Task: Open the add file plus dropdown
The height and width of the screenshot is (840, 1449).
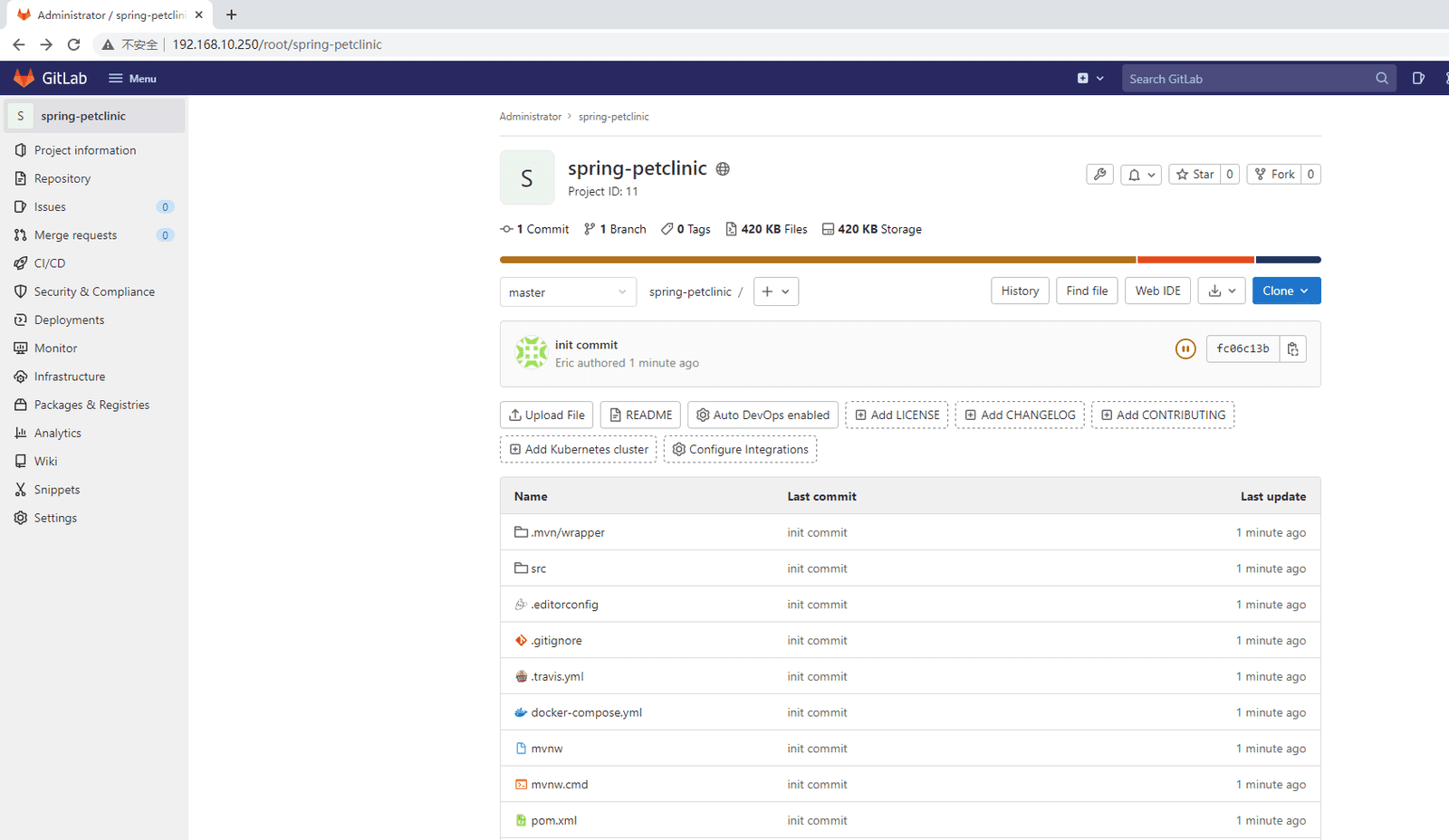Action: [776, 291]
